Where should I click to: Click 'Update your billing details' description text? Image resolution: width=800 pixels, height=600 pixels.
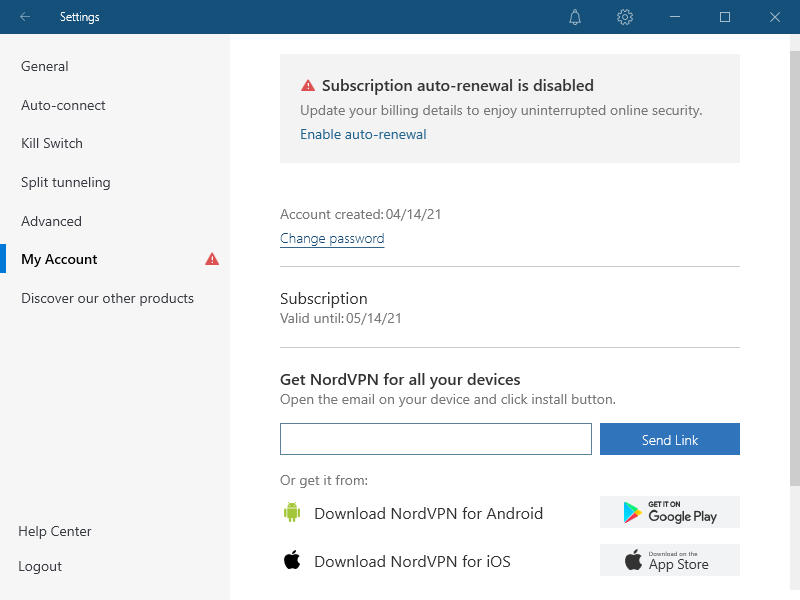501,110
